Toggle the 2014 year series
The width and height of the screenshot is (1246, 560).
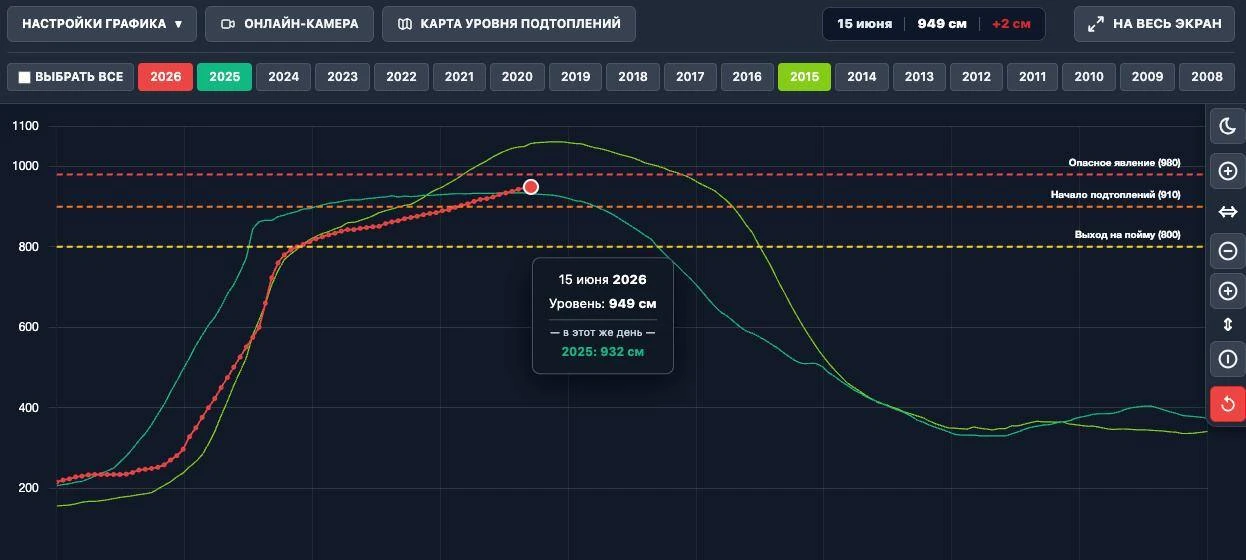tap(861, 77)
